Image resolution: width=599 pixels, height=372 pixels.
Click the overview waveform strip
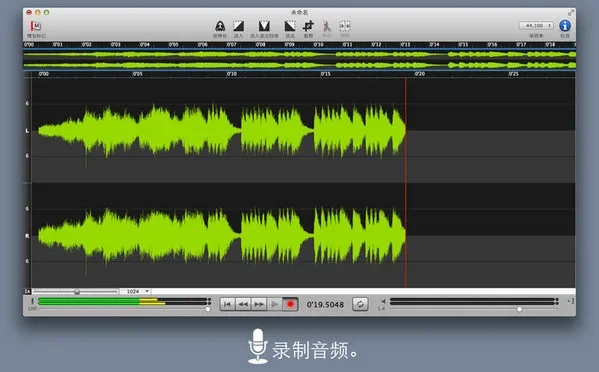300,60
